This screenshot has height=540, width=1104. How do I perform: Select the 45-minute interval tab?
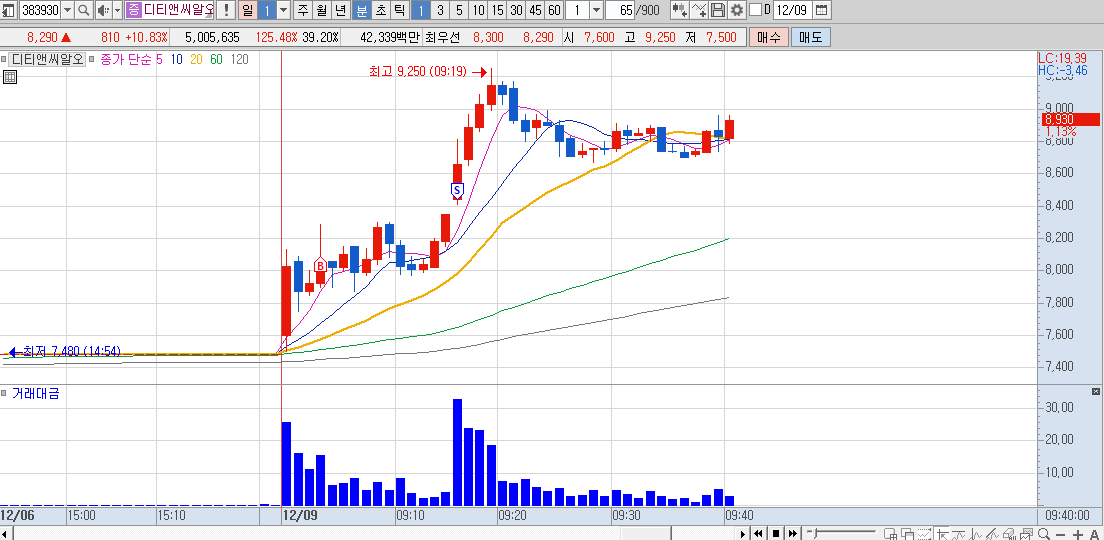coord(535,10)
